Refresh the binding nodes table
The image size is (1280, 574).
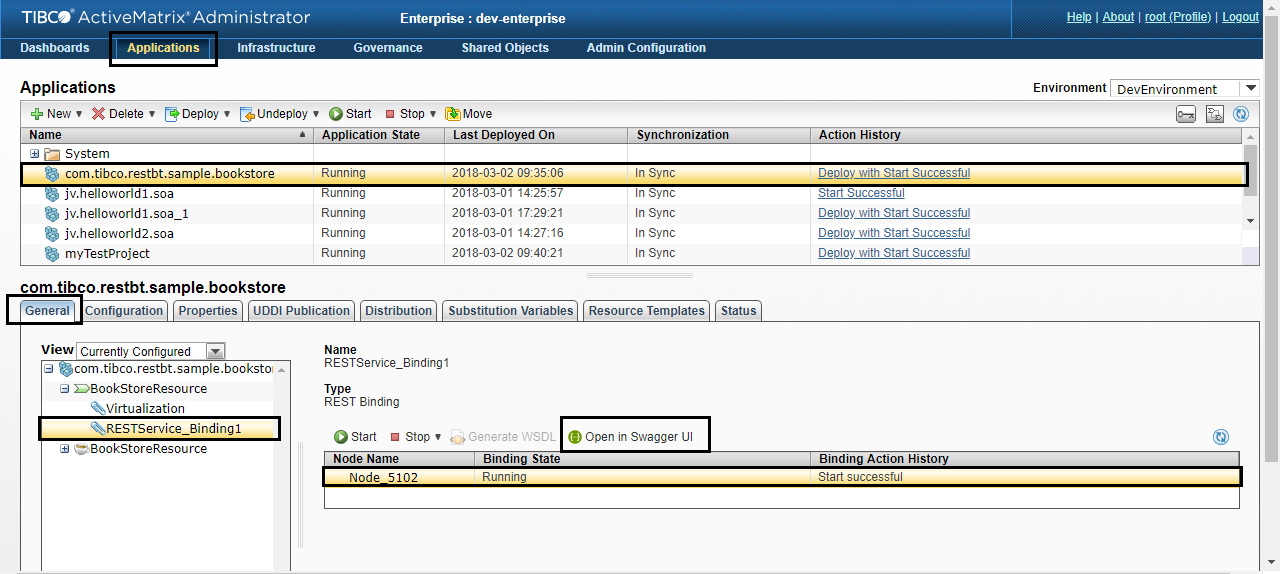point(1221,437)
